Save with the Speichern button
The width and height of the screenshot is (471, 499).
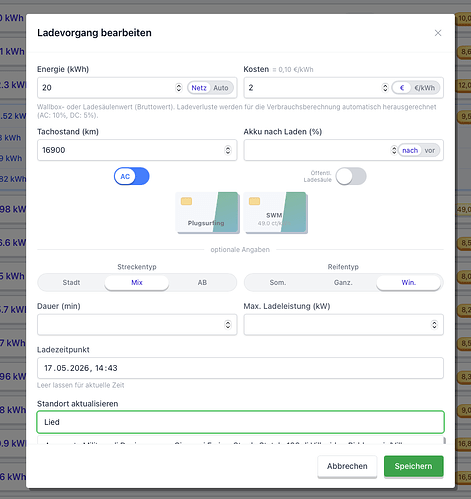(414, 466)
